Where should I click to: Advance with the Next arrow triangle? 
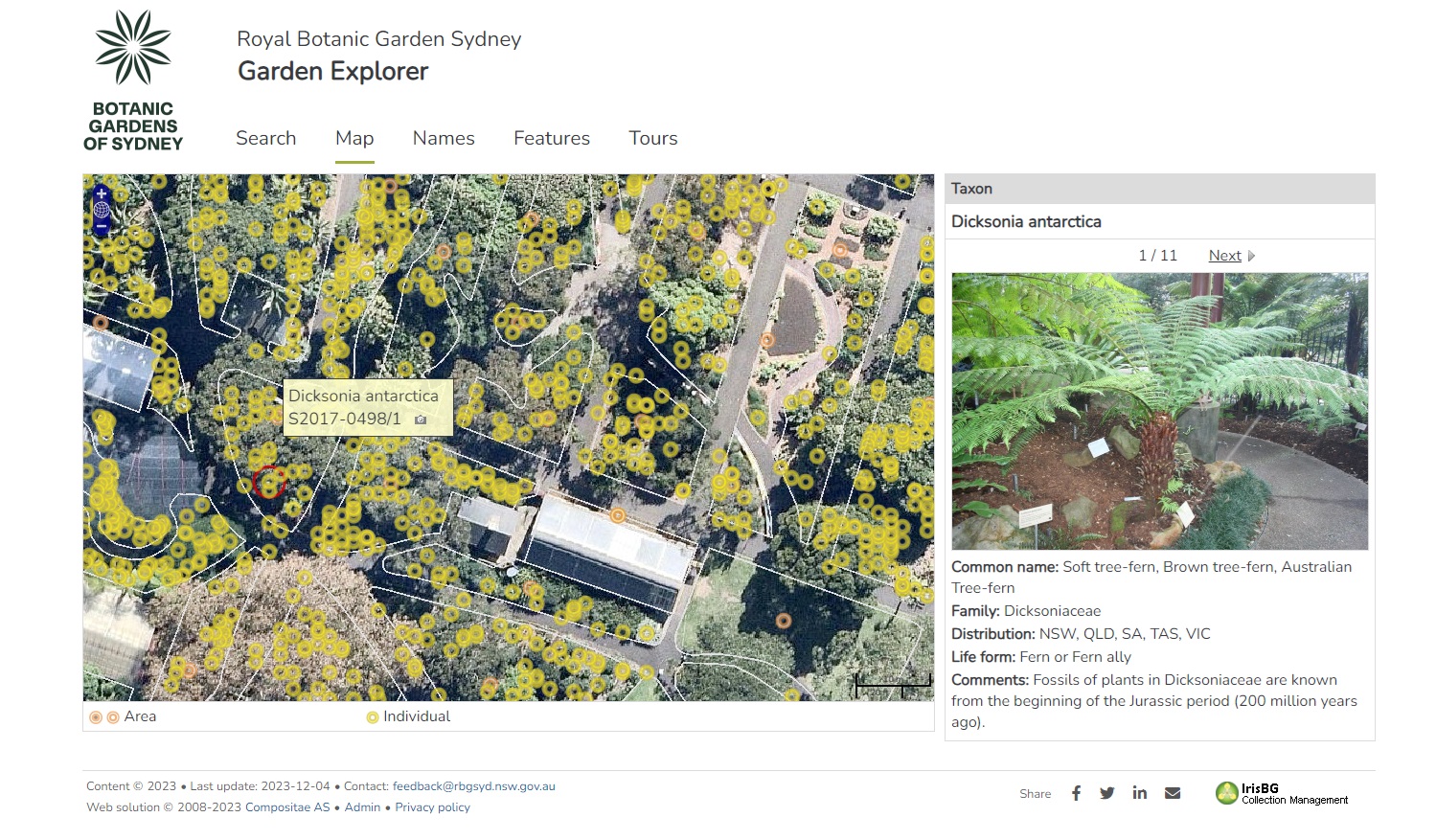[x=1251, y=256]
